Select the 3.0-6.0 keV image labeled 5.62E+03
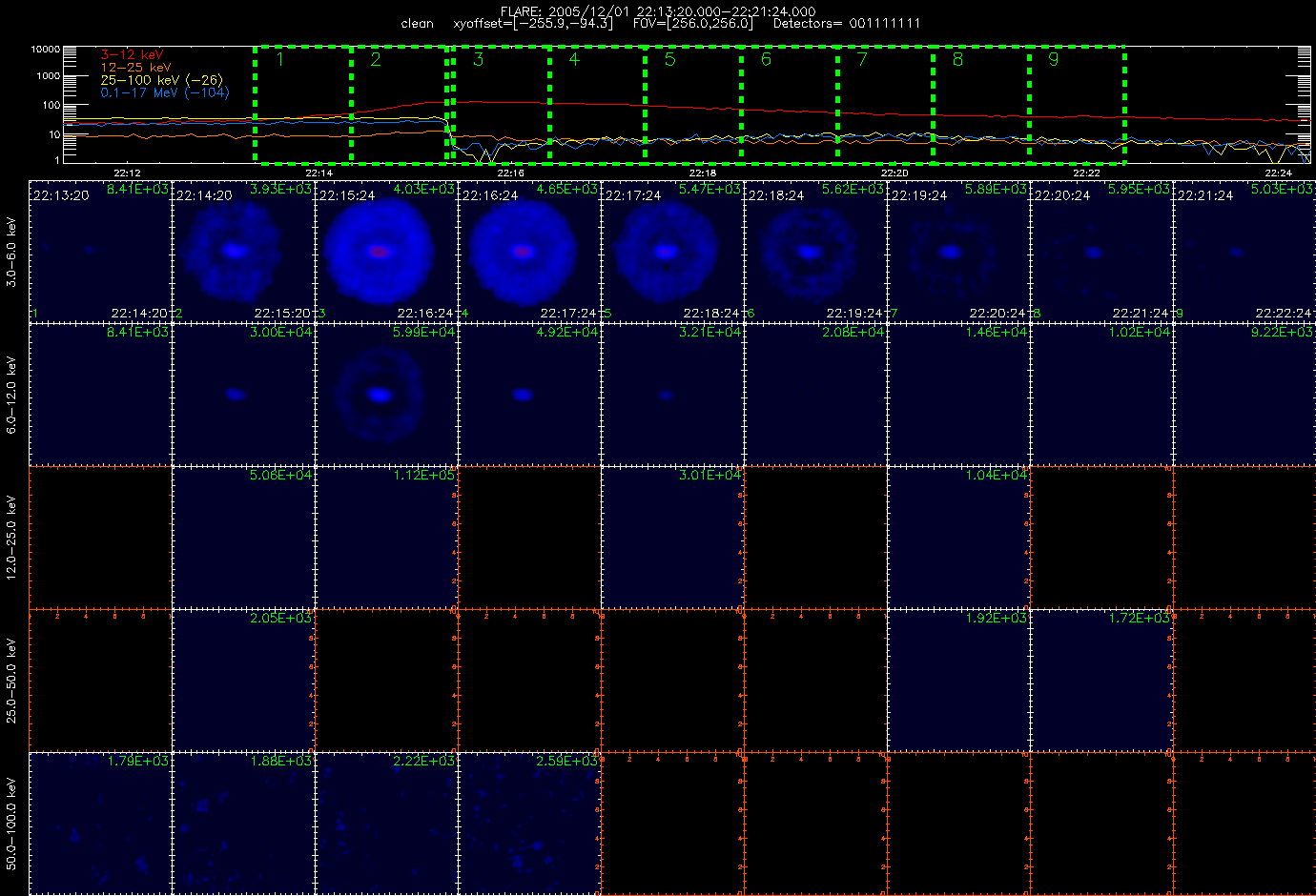 coord(815,251)
